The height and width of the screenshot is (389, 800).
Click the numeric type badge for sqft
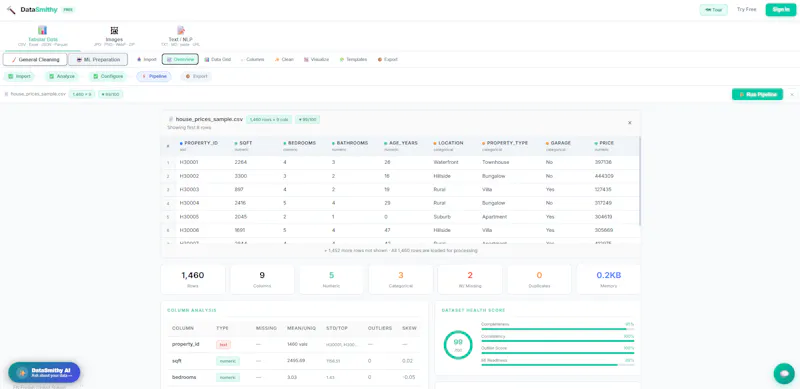tap(228, 361)
